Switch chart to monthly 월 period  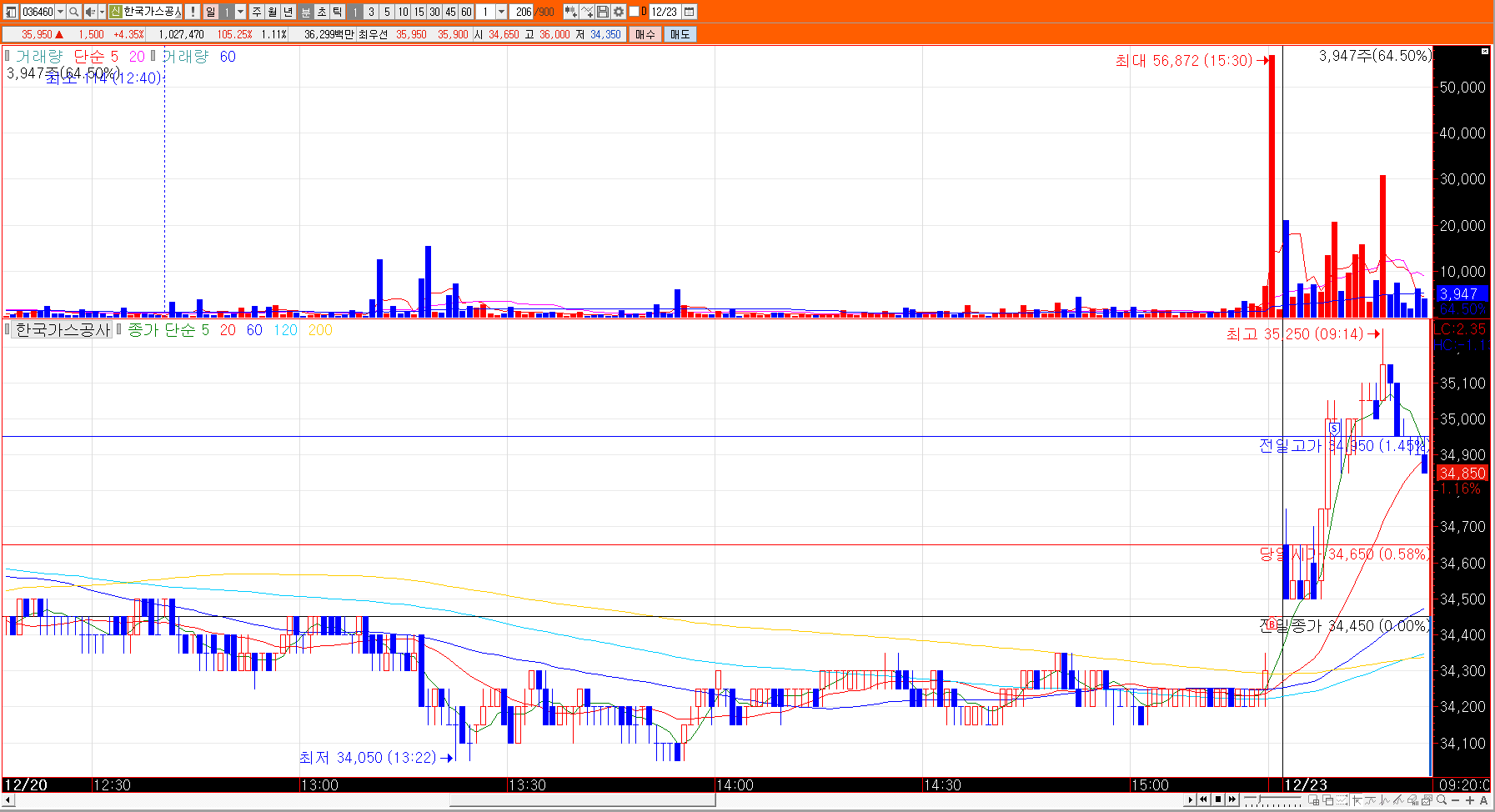click(272, 12)
